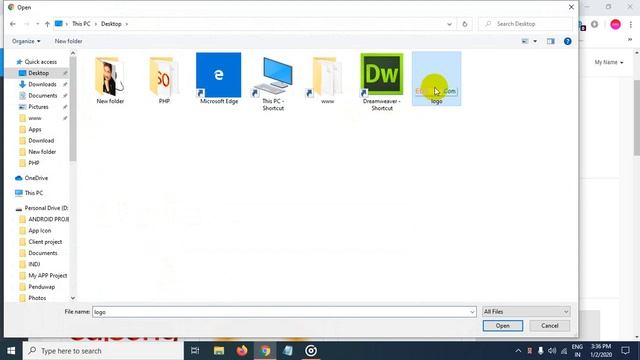Click the Open button
Screen dimensions: 640x360
(x=502, y=326)
